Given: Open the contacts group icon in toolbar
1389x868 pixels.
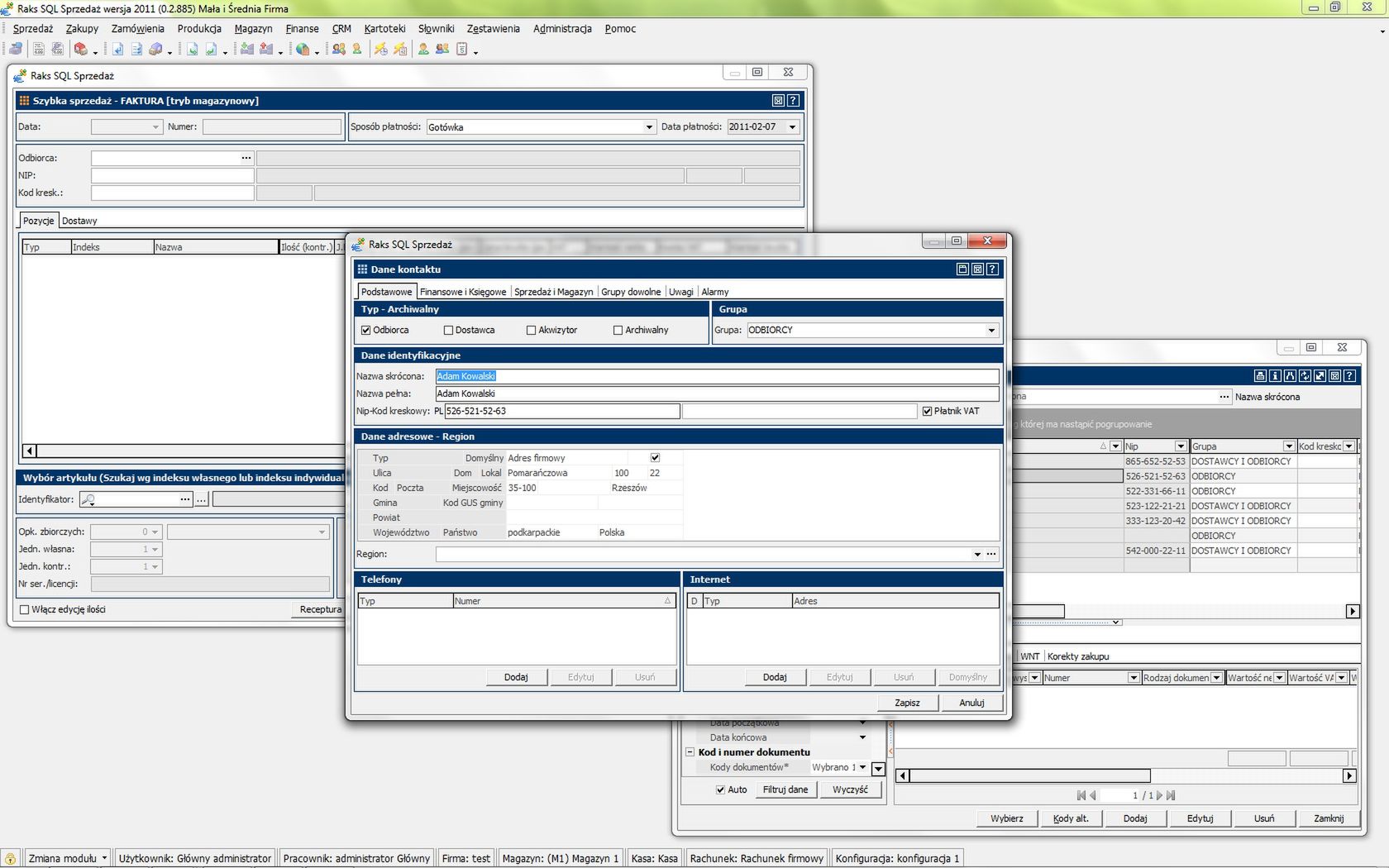Looking at the screenshot, I should coord(339,50).
